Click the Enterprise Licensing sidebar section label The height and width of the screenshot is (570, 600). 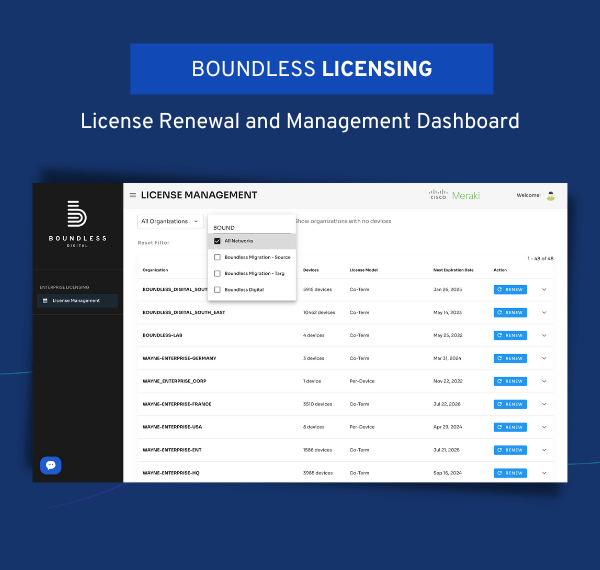[64, 287]
